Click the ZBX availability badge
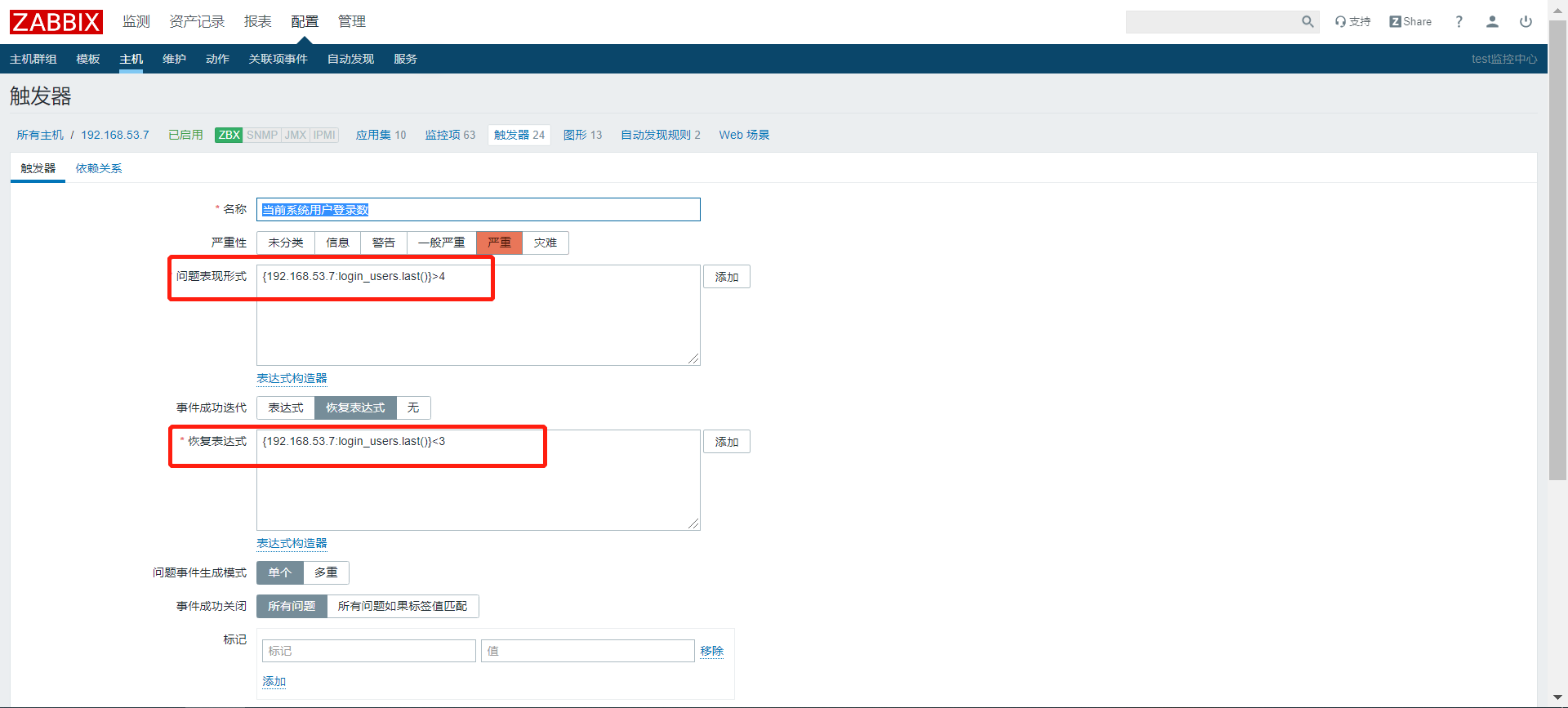This screenshot has height=708, width=1568. [229, 135]
